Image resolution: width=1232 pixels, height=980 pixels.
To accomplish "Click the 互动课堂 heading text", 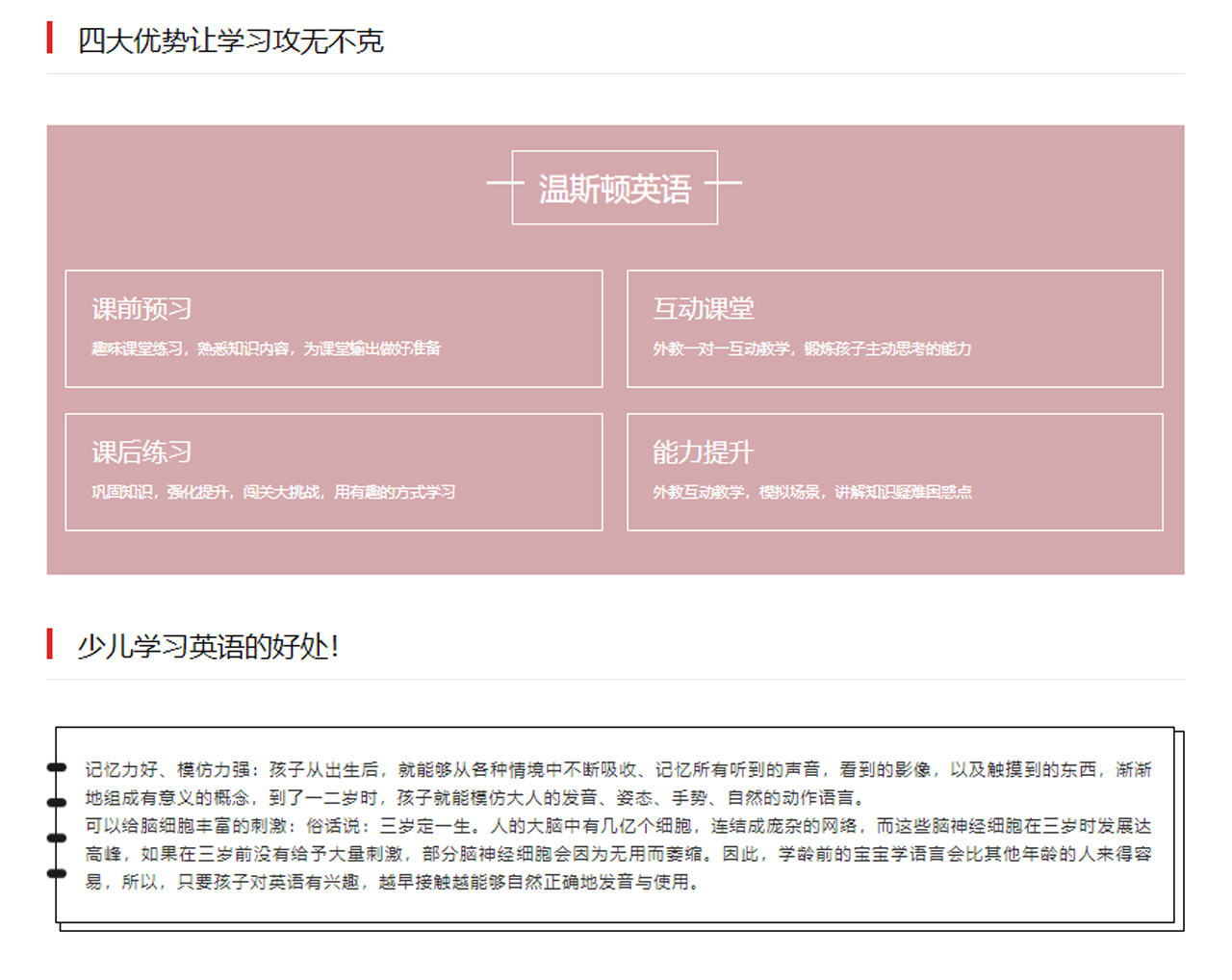I will click(704, 309).
